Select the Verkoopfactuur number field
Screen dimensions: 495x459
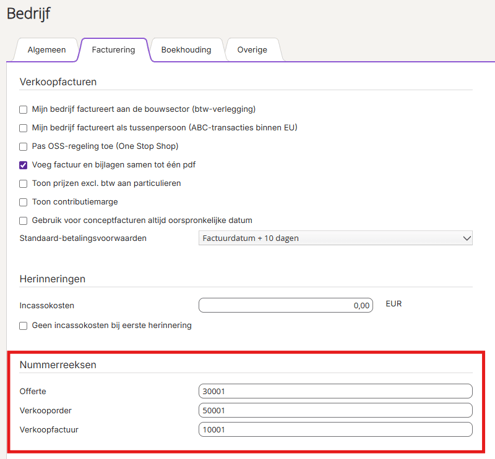tap(335, 430)
